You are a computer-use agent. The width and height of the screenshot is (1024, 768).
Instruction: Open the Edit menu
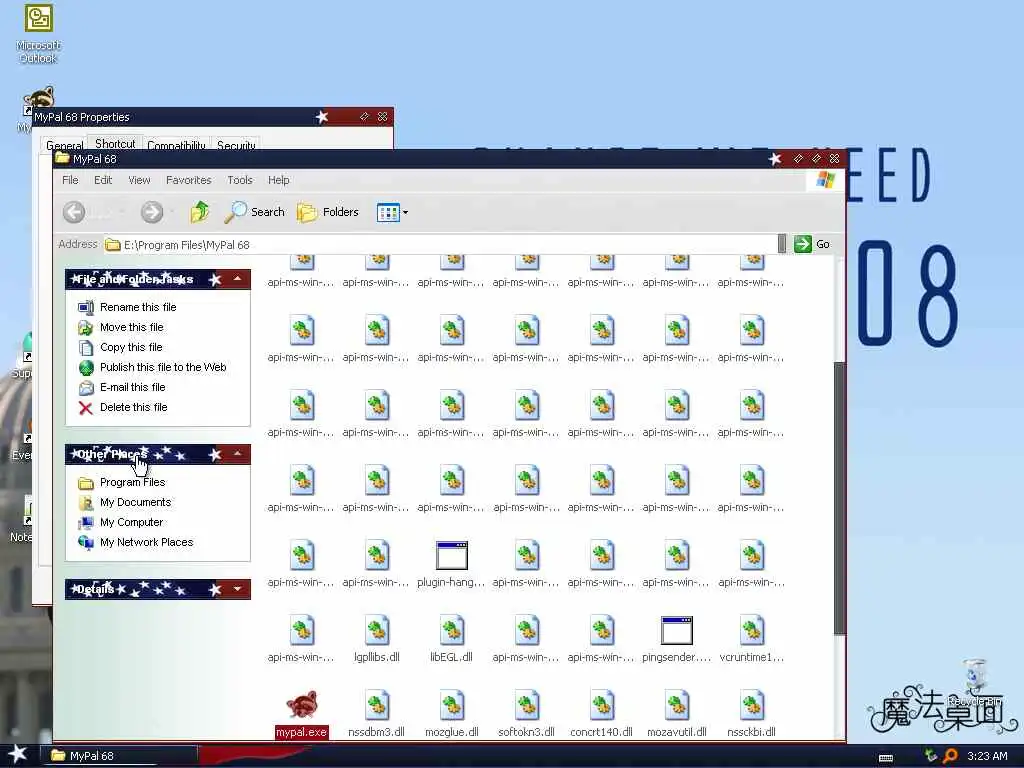103,180
